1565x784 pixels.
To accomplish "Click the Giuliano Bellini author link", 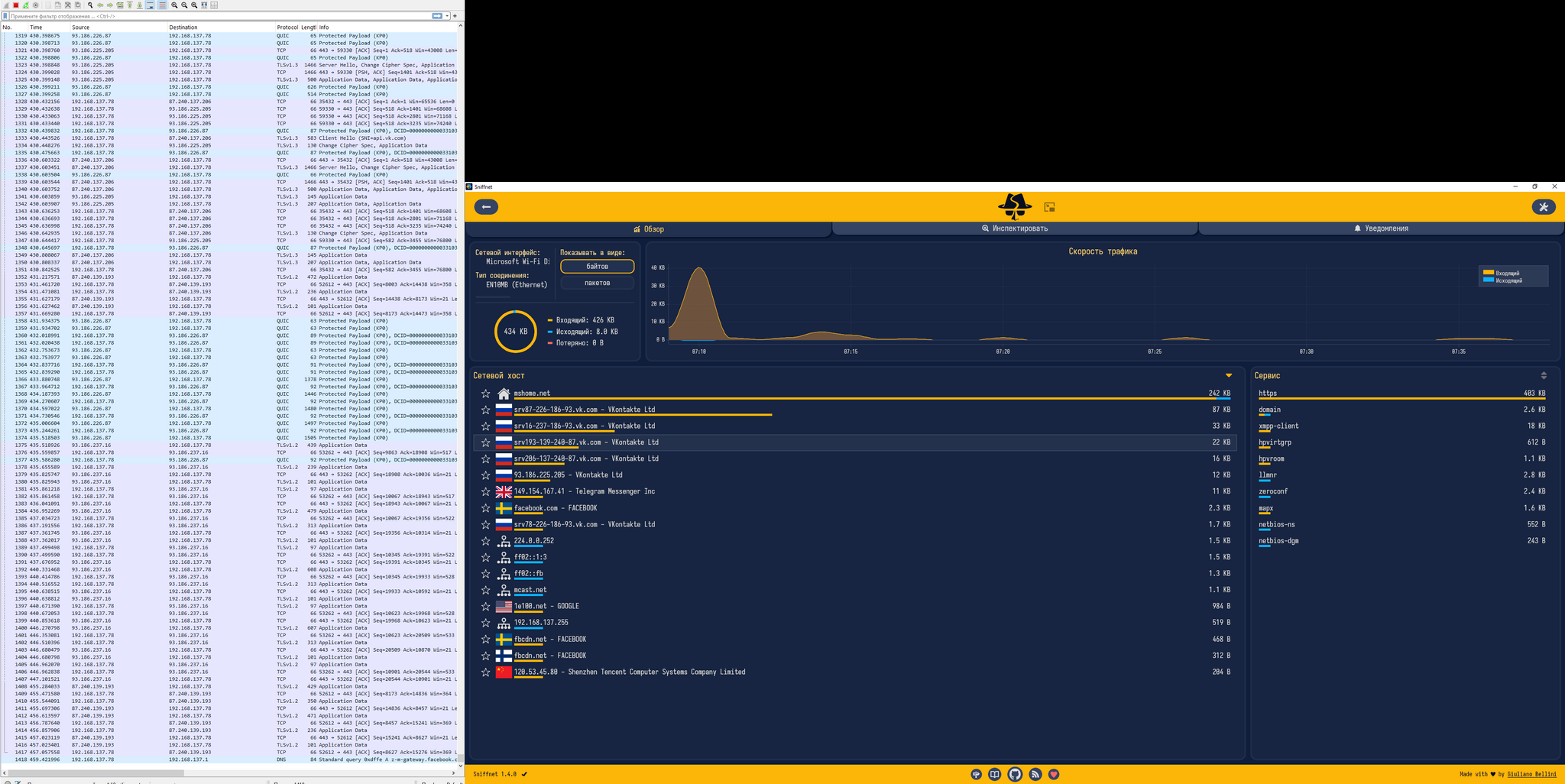I will coord(1531,774).
